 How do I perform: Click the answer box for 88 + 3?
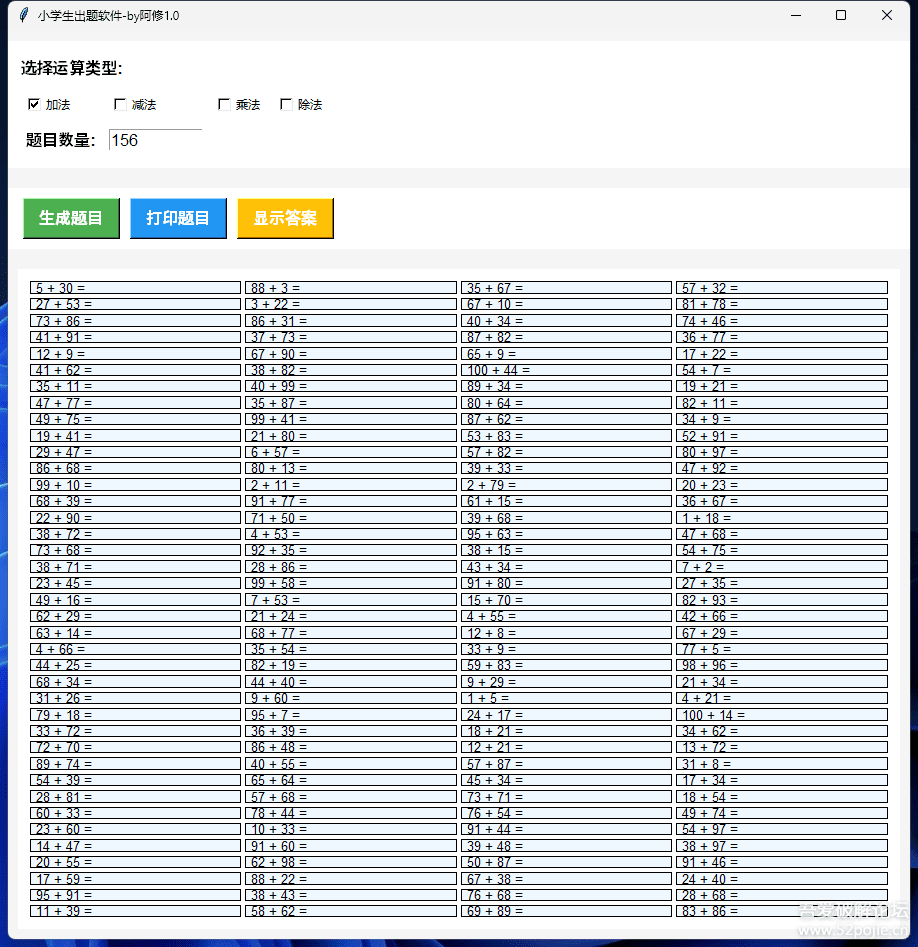click(x=350, y=287)
